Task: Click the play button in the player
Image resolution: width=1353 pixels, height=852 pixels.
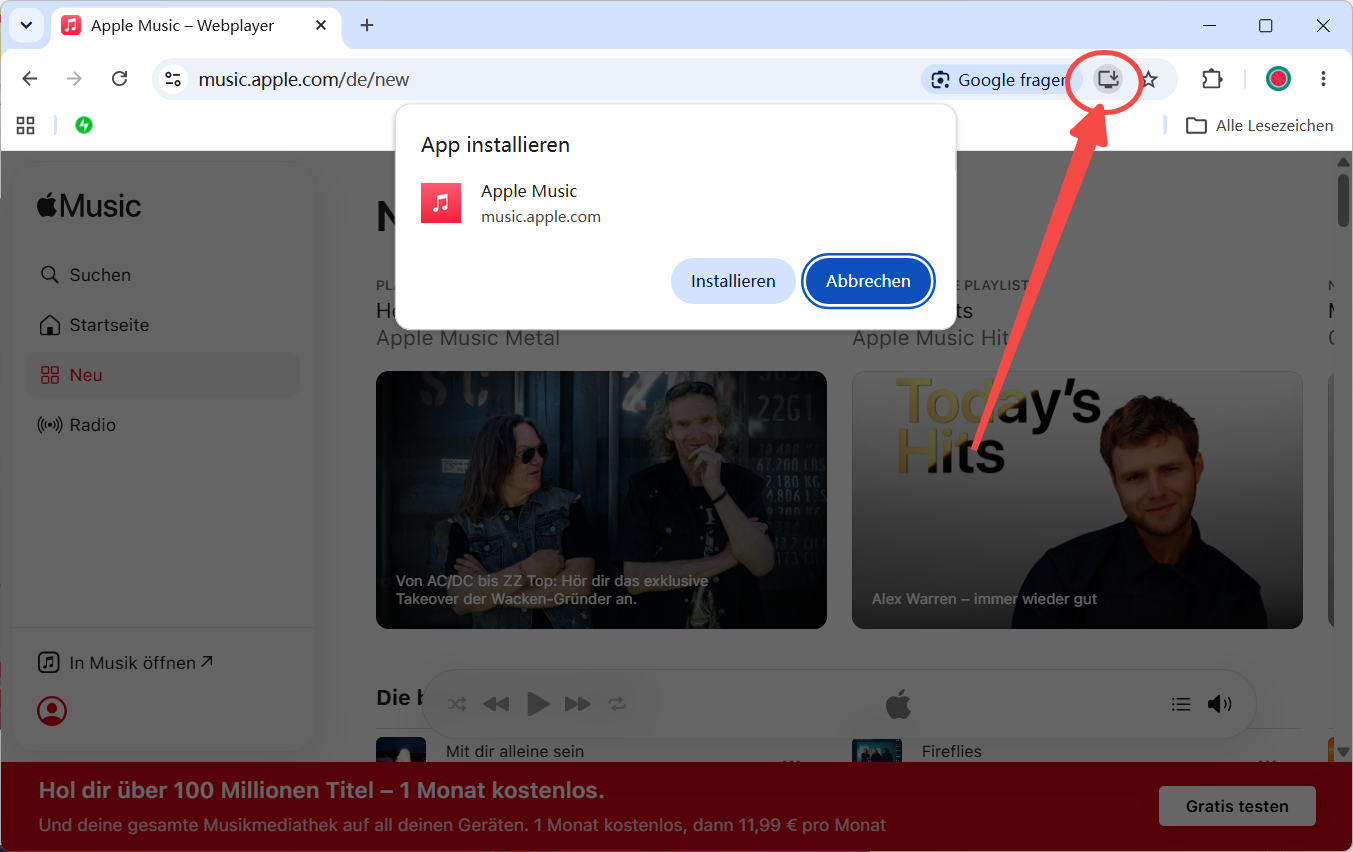Action: [x=538, y=704]
